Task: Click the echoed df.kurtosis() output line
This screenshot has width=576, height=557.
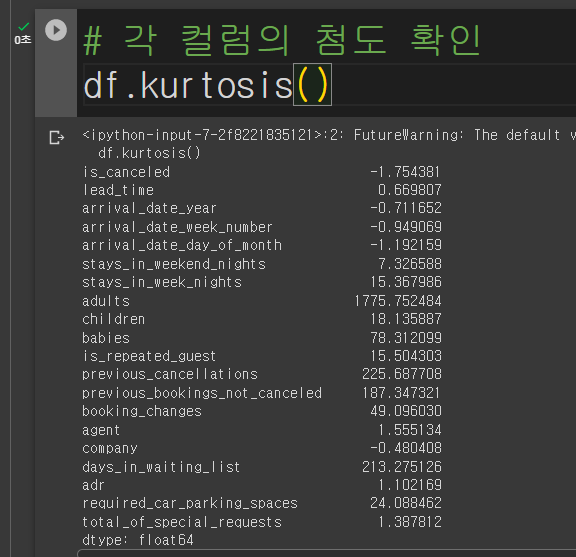Action: (150, 153)
